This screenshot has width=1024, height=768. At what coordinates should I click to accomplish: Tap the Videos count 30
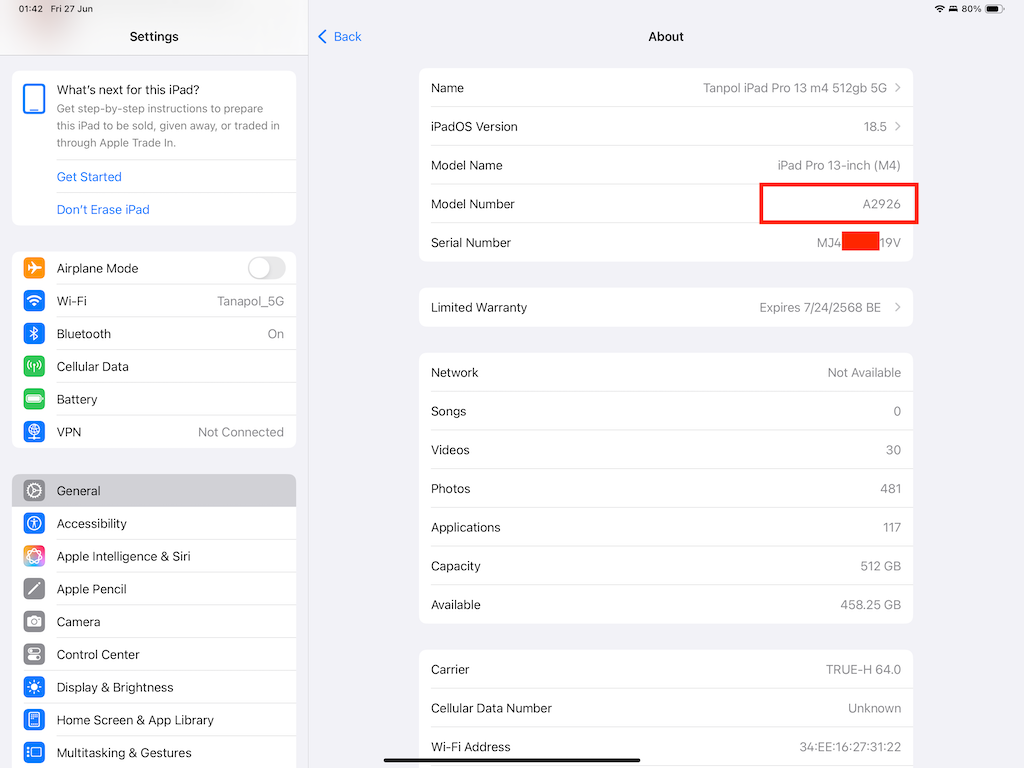tap(893, 449)
